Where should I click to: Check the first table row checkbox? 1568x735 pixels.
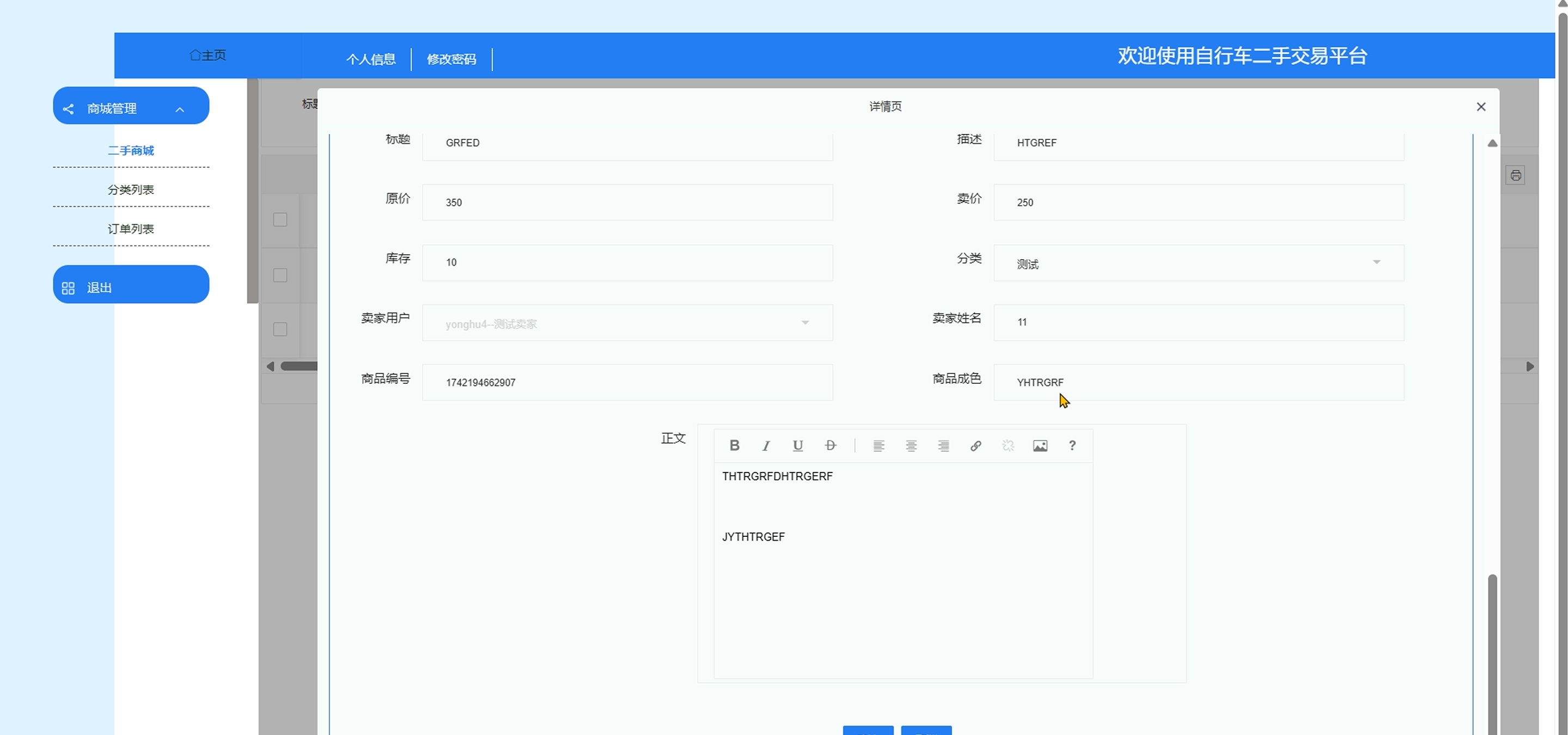[x=280, y=219]
